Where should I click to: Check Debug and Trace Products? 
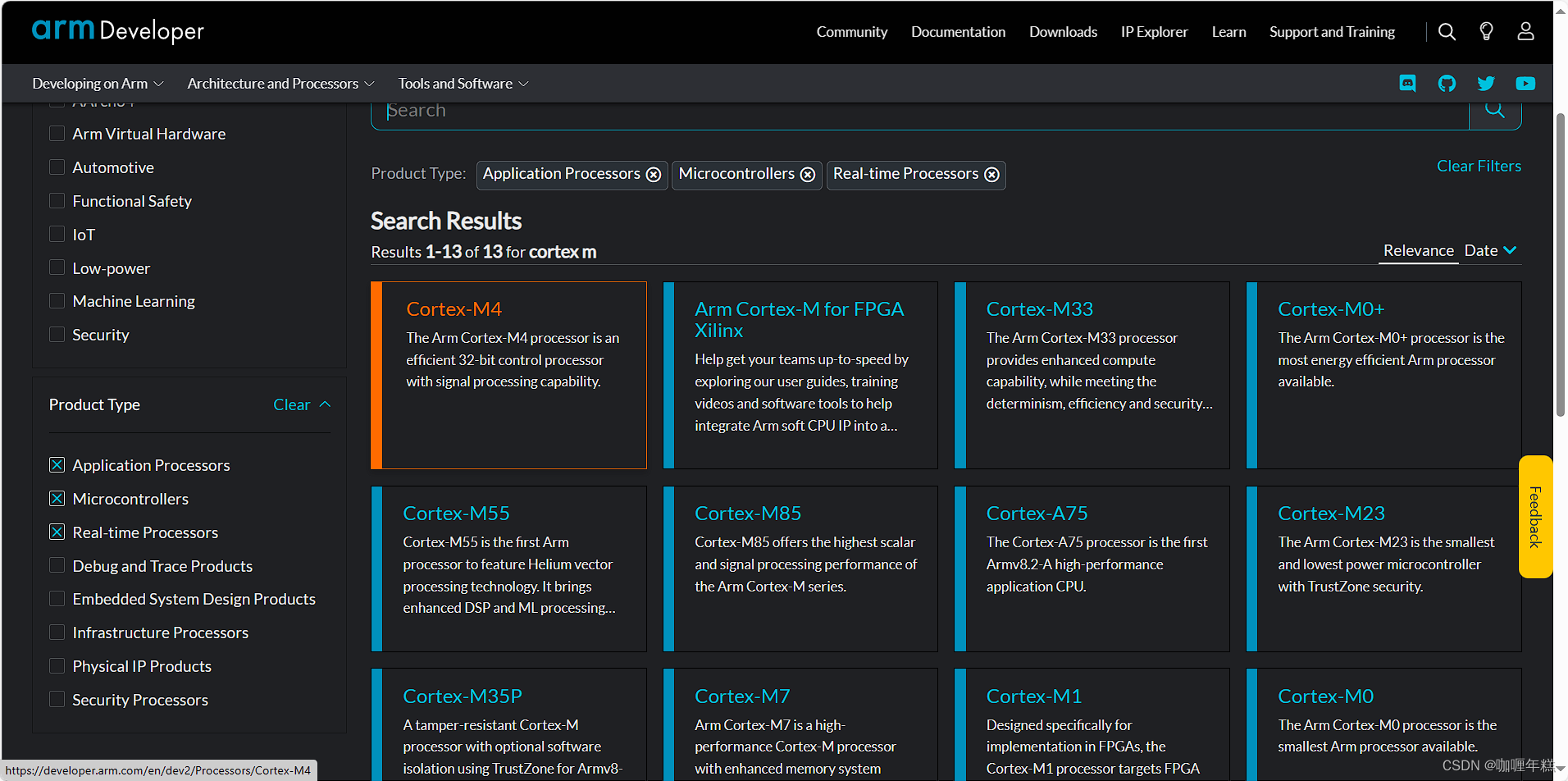pos(57,565)
